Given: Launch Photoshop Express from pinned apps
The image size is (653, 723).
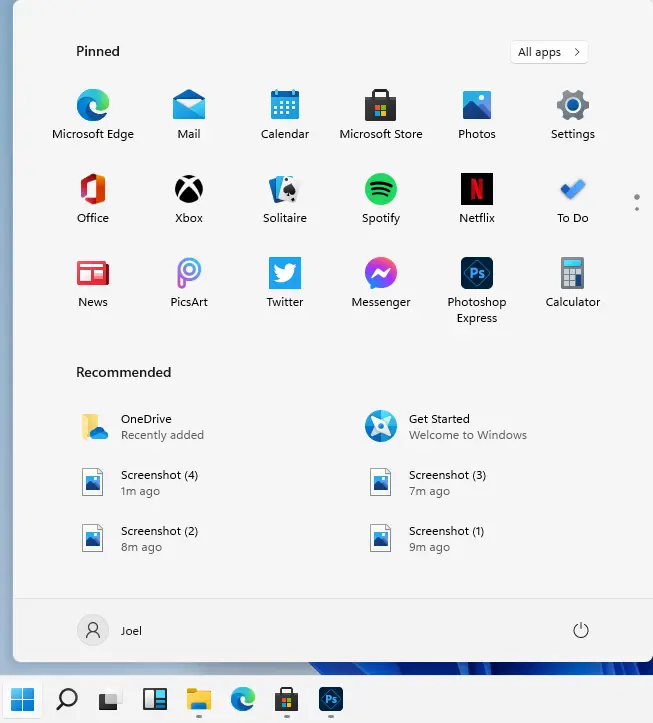Looking at the screenshot, I should (x=476, y=290).
